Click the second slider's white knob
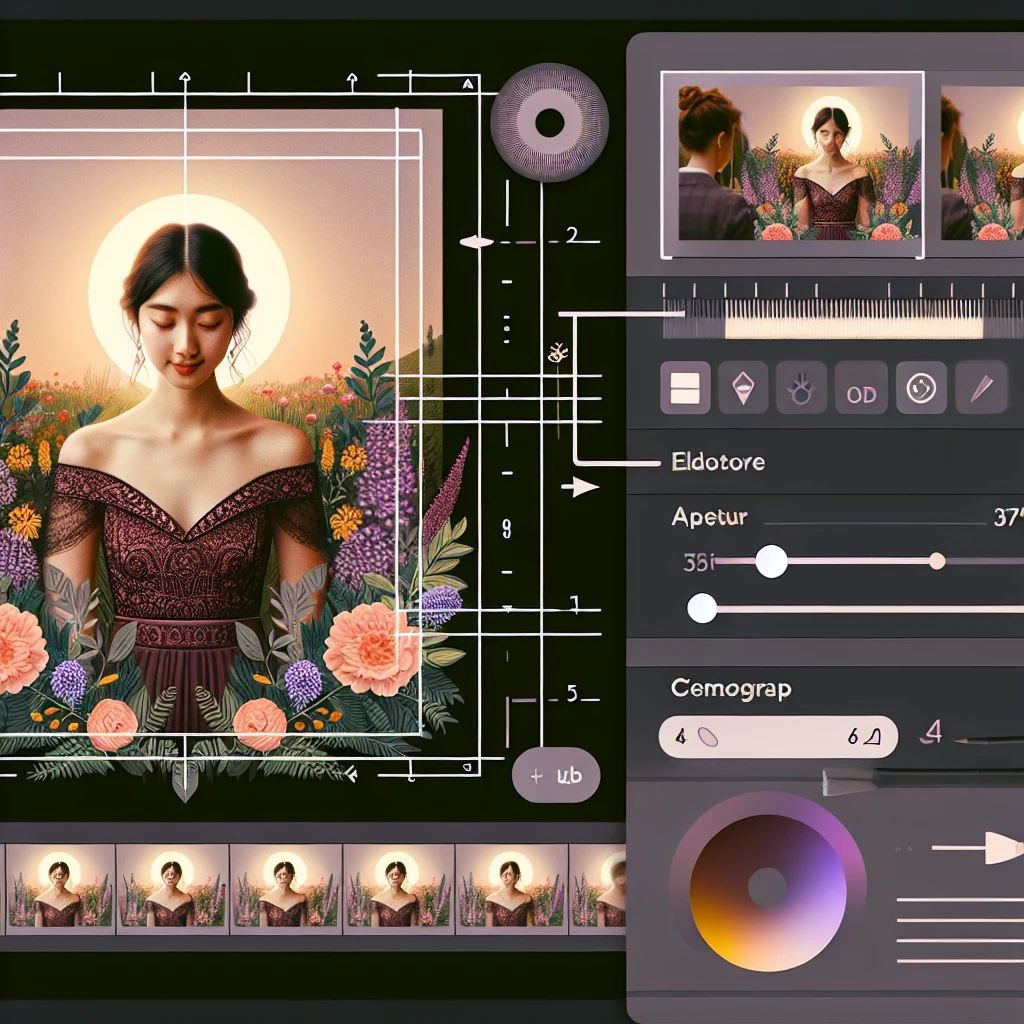 (702, 607)
